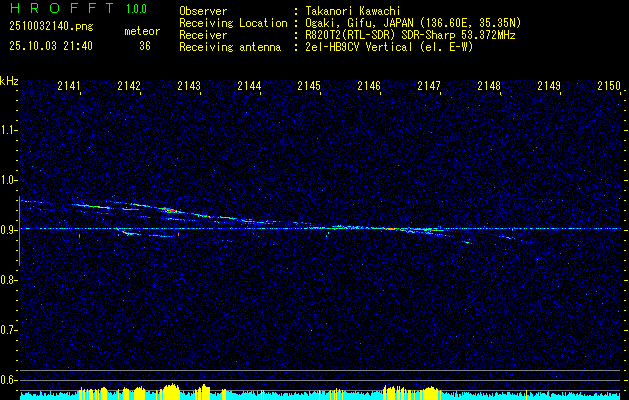Click time axis marker 2146
Screen dimensions: 629x400
coord(369,85)
